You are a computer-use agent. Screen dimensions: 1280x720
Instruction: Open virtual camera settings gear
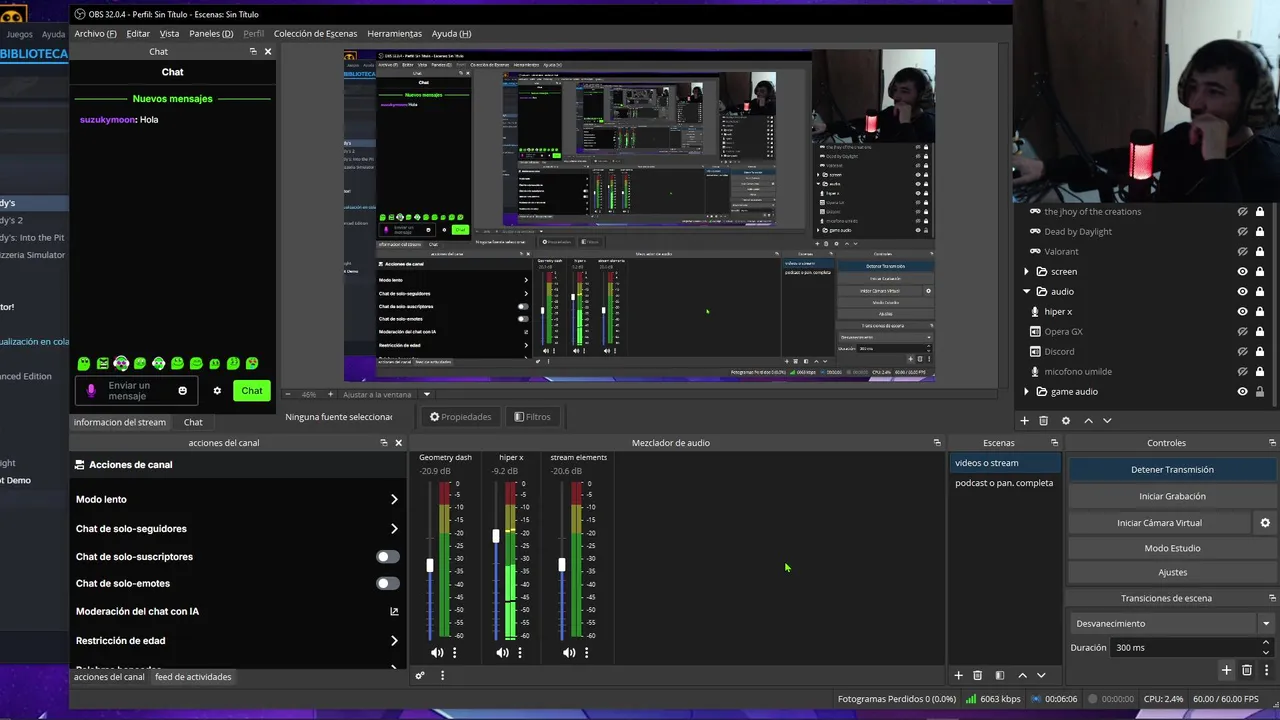[1265, 522]
